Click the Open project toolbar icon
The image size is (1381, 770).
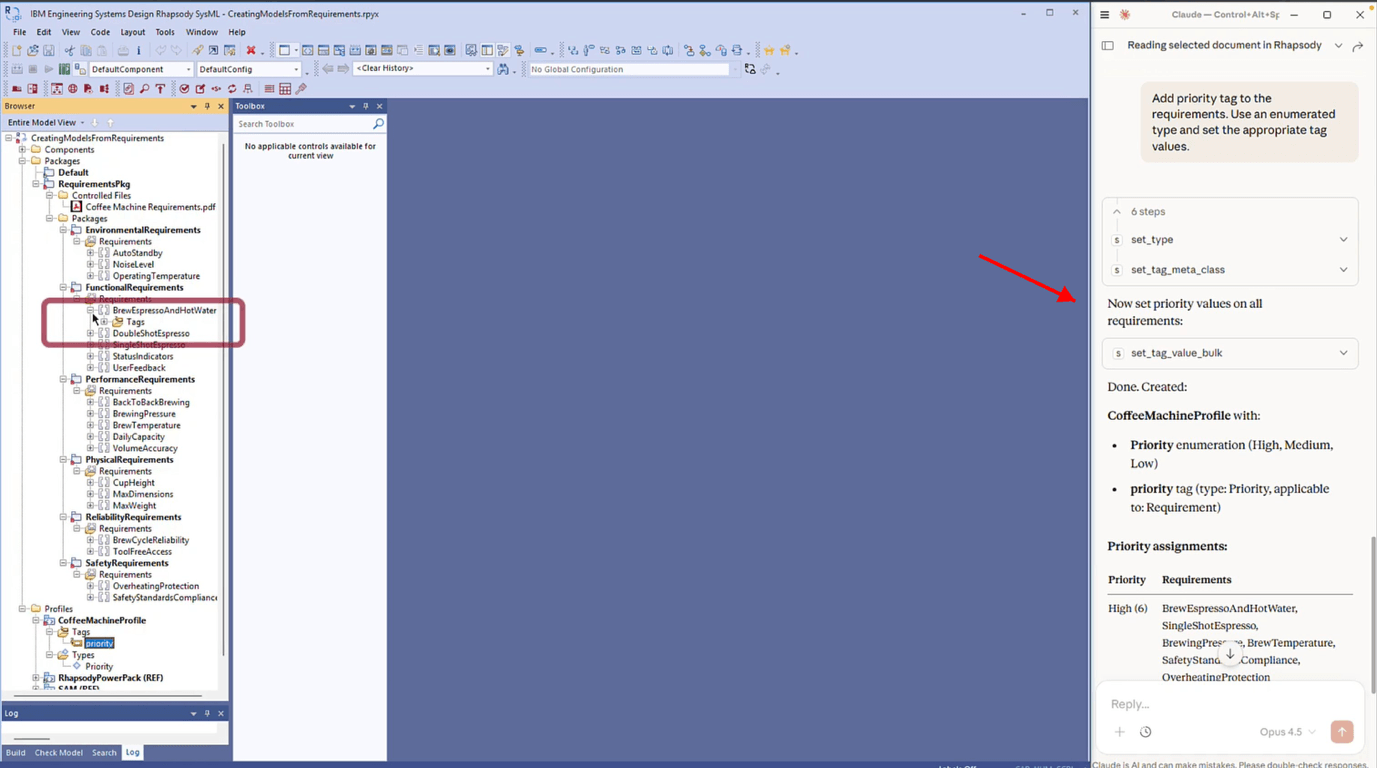[33, 50]
